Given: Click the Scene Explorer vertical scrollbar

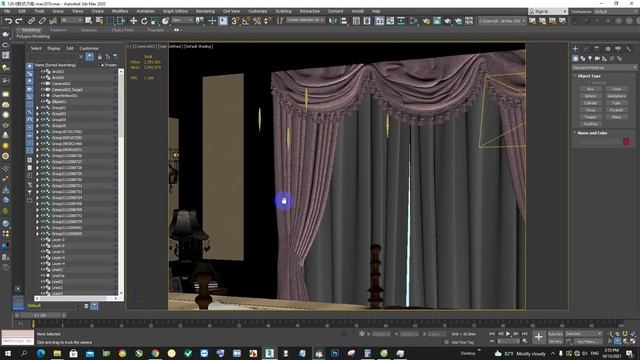Looking at the screenshot, I should [121, 182].
